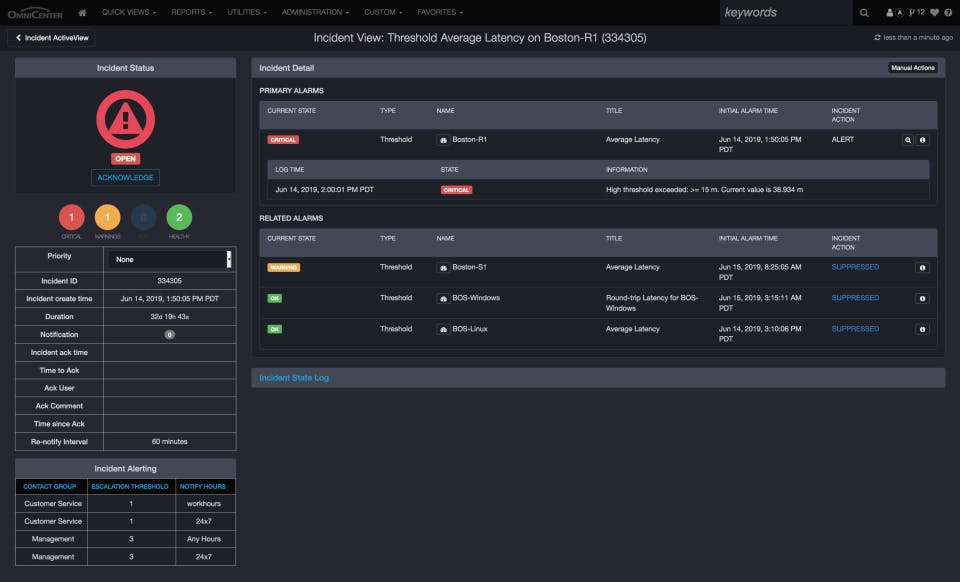Click the orange Warnings count circle
960x582 pixels.
coord(108,217)
